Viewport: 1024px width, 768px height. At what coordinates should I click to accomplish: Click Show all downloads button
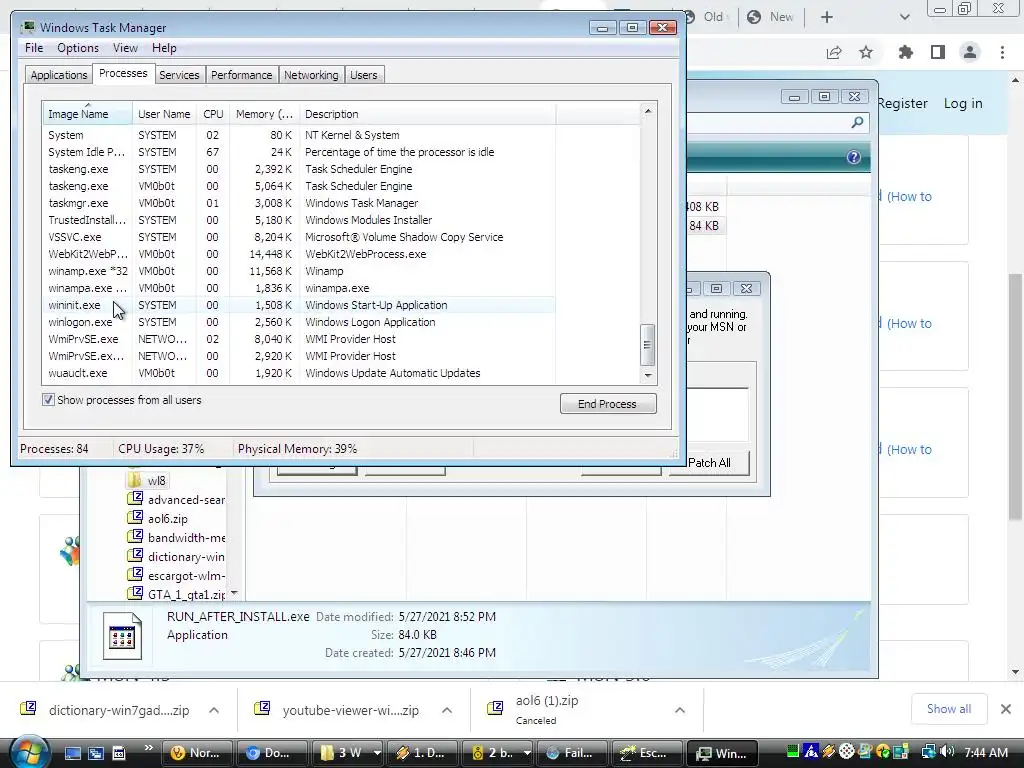pyautogui.click(x=948, y=709)
